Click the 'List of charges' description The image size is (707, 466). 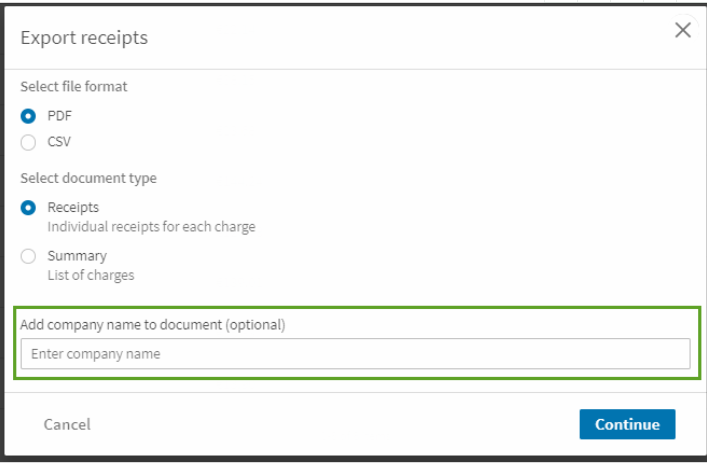90,275
